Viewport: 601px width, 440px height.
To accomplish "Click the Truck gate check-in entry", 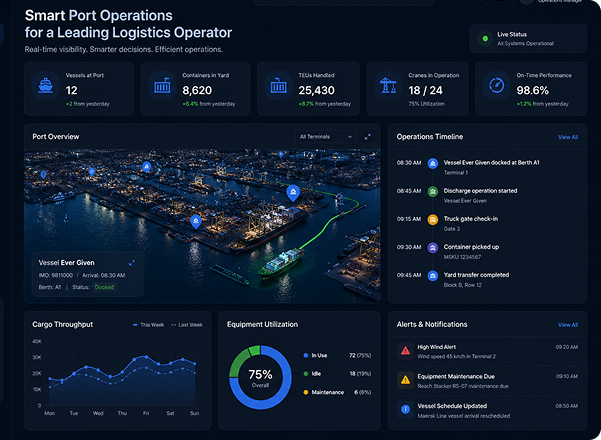I will click(487, 223).
